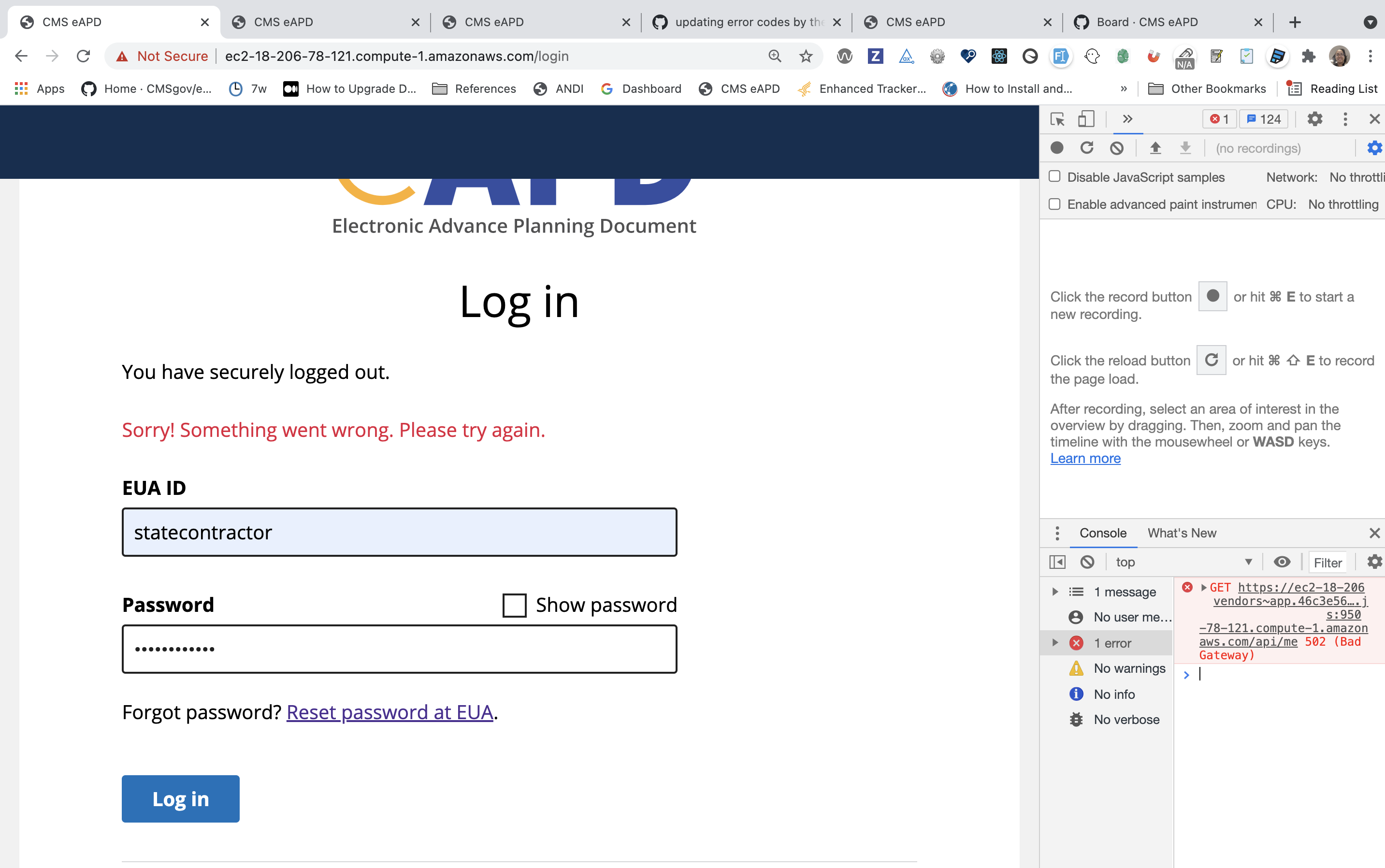
Task: Open the ANDI bookmark
Action: pyautogui.click(x=559, y=88)
